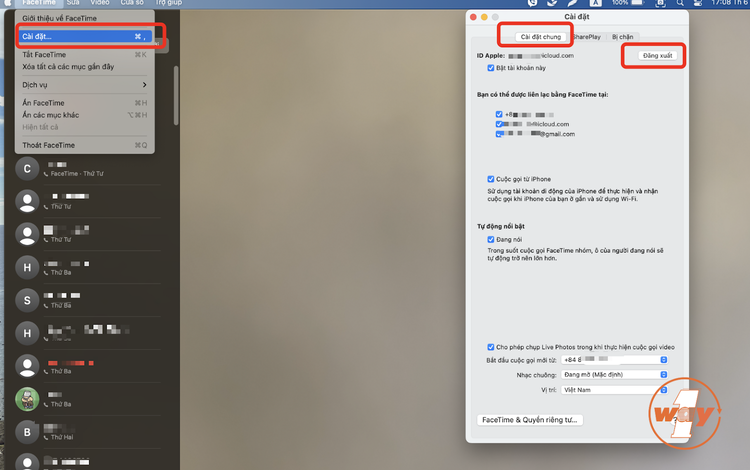Choose 'Thoát FaceTime' menu item

(85, 145)
